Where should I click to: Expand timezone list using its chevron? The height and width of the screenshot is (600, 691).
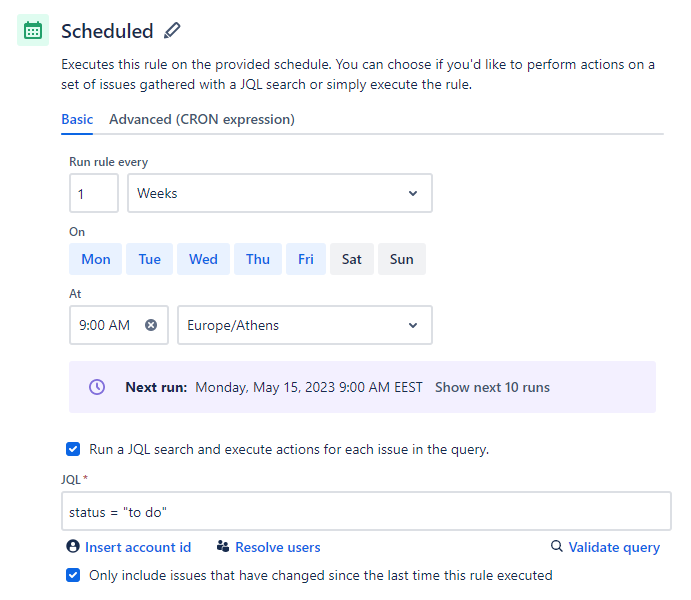point(413,325)
